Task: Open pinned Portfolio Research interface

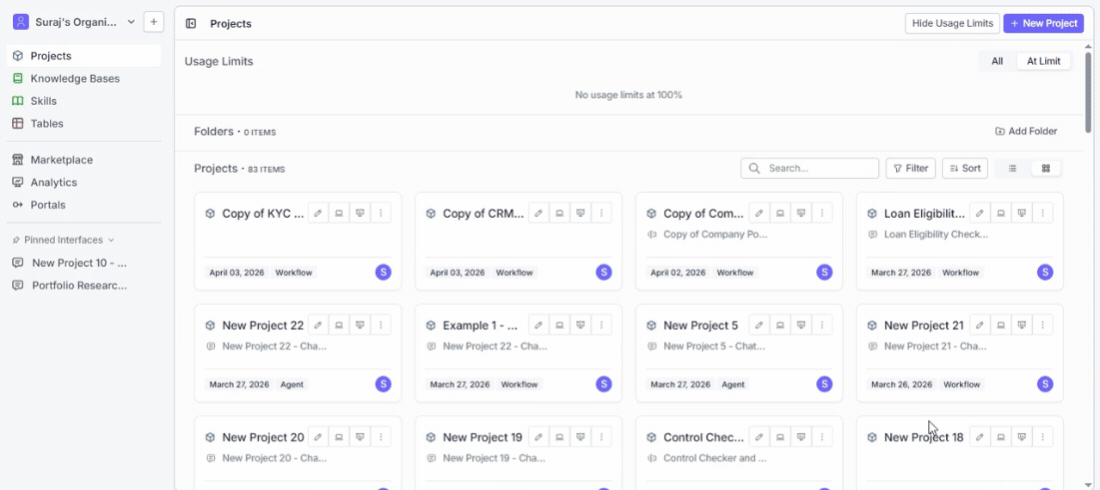Action: 84,286
